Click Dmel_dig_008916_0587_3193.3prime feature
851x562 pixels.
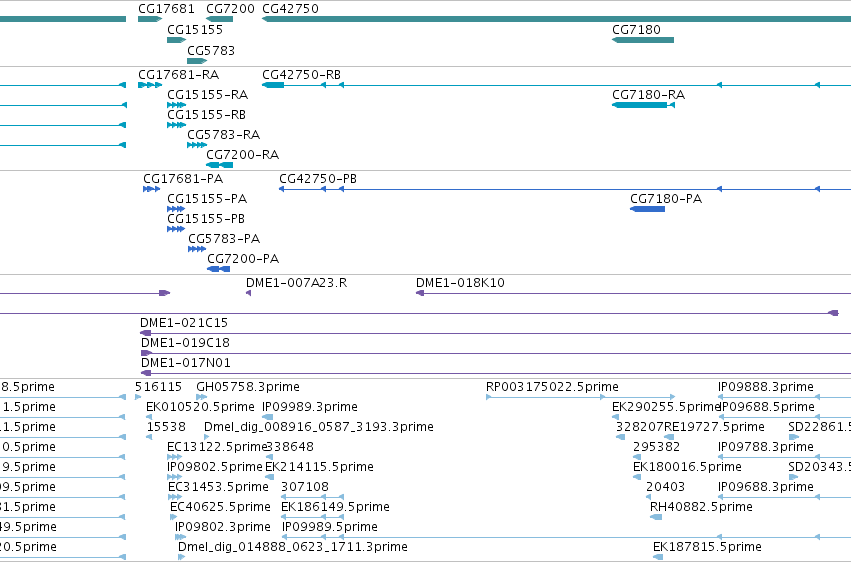207,437
